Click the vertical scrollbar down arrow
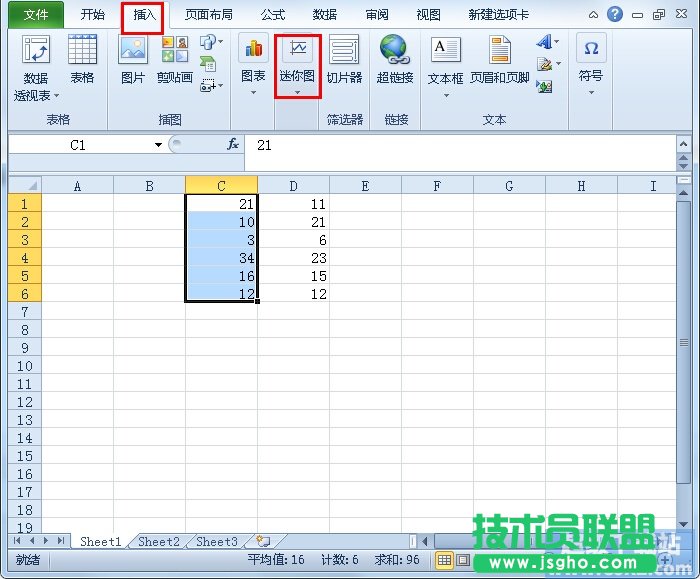 coord(683,524)
